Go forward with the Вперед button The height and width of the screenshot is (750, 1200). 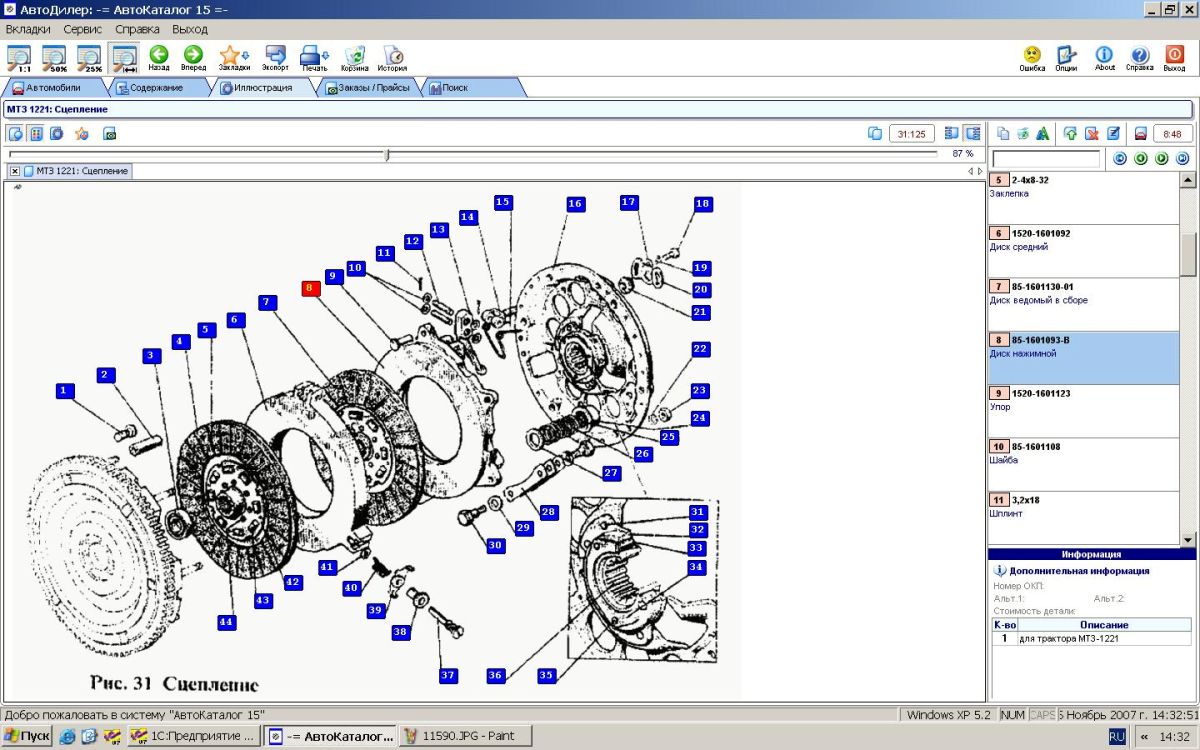coord(193,58)
